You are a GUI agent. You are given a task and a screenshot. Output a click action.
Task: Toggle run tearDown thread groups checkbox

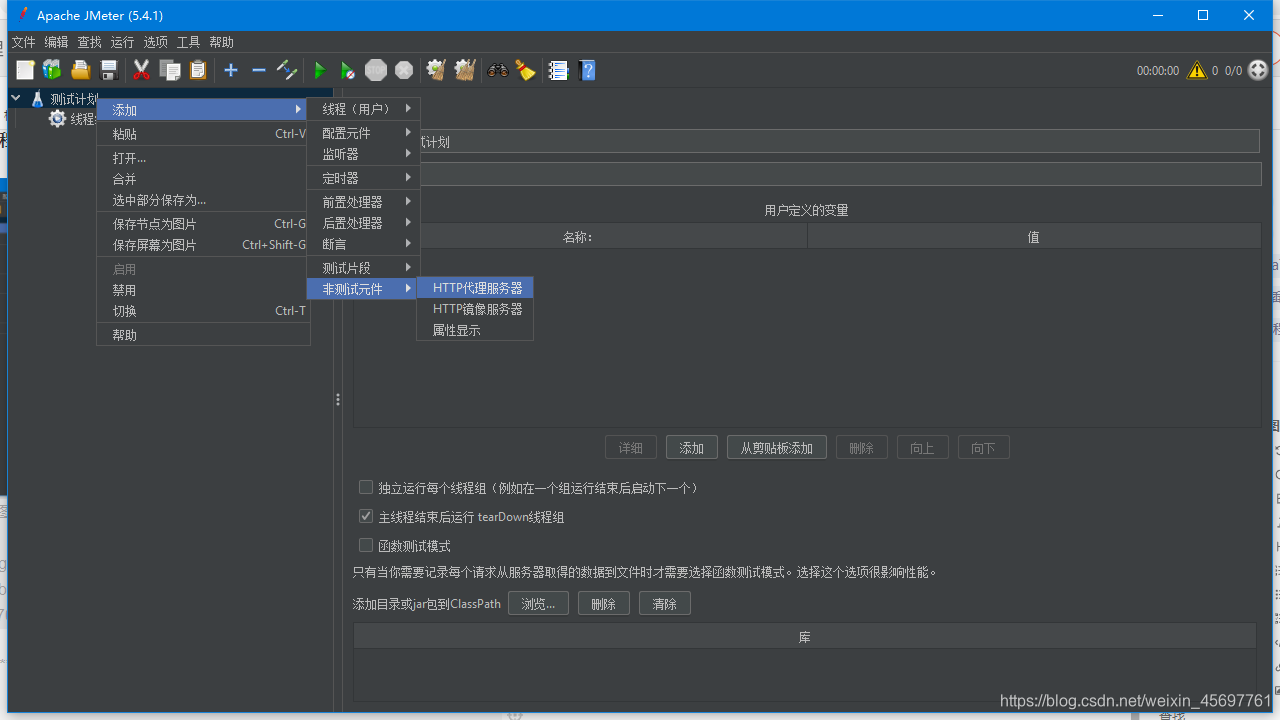[x=366, y=517]
